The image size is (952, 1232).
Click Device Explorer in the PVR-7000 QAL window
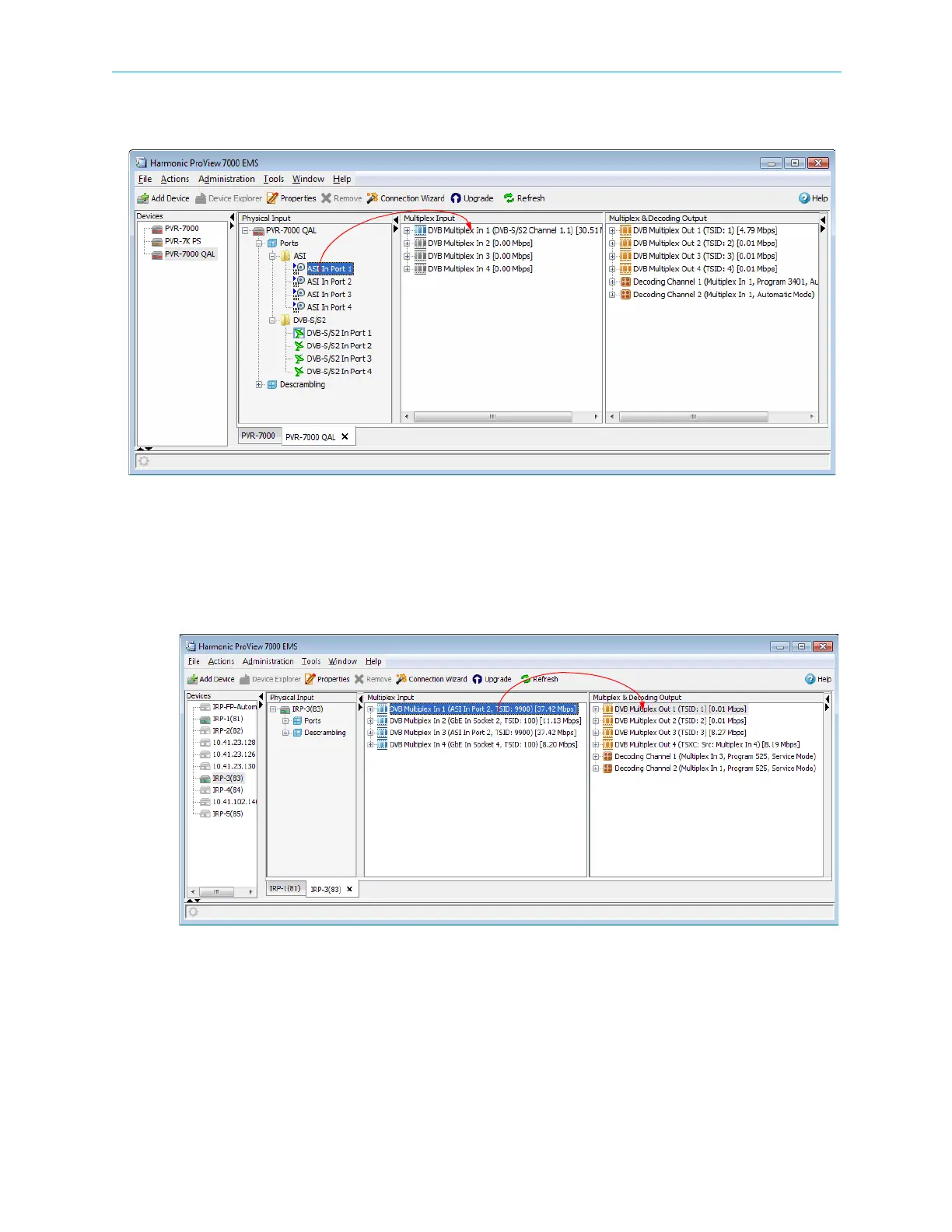(229, 198)
